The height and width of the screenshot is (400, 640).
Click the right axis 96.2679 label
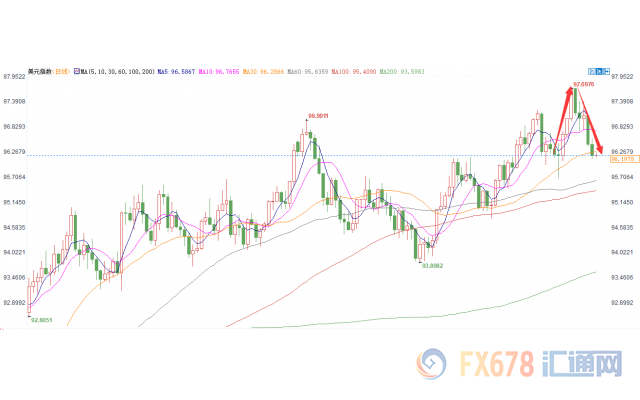[622, 152]
